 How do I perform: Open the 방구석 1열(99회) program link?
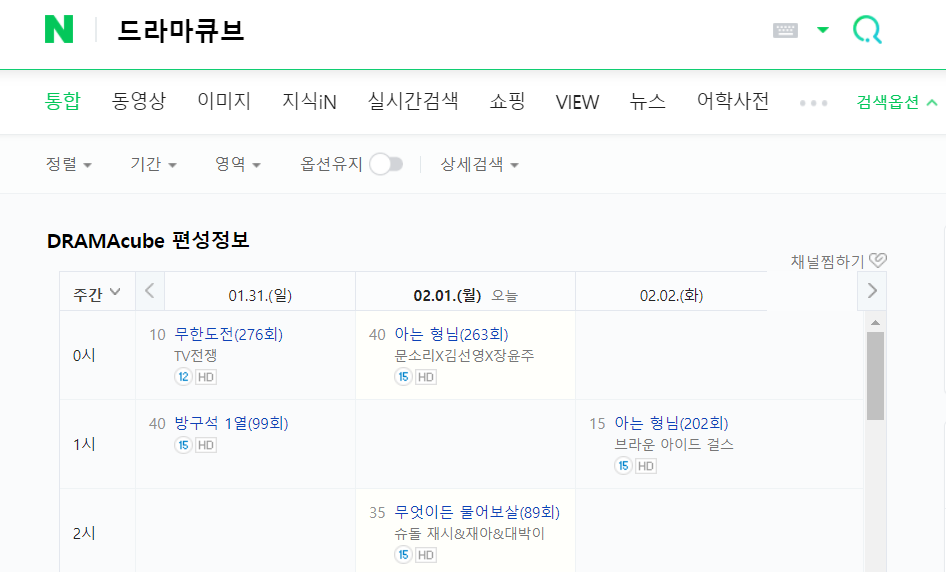coord(231,424)
